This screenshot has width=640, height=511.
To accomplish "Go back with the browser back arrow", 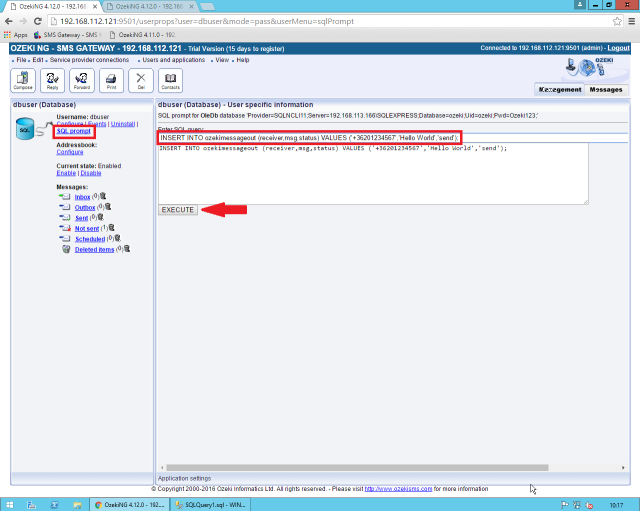I will pos(9,21).
